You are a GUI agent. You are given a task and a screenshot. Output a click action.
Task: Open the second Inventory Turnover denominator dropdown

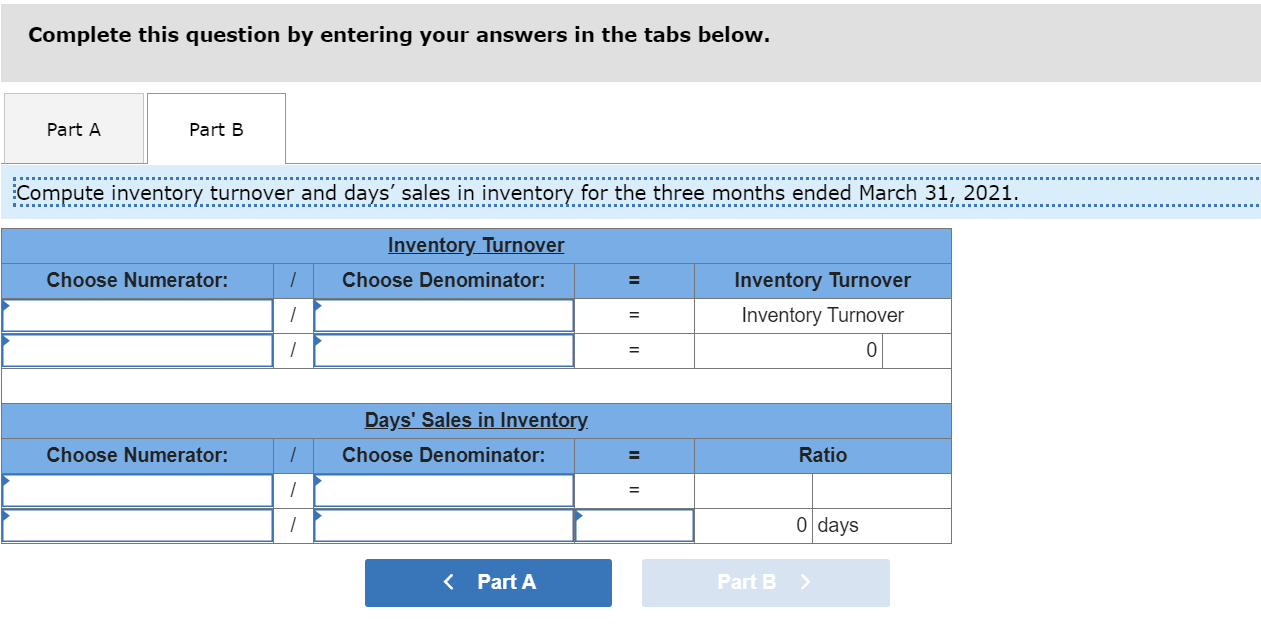pos(444,350)
